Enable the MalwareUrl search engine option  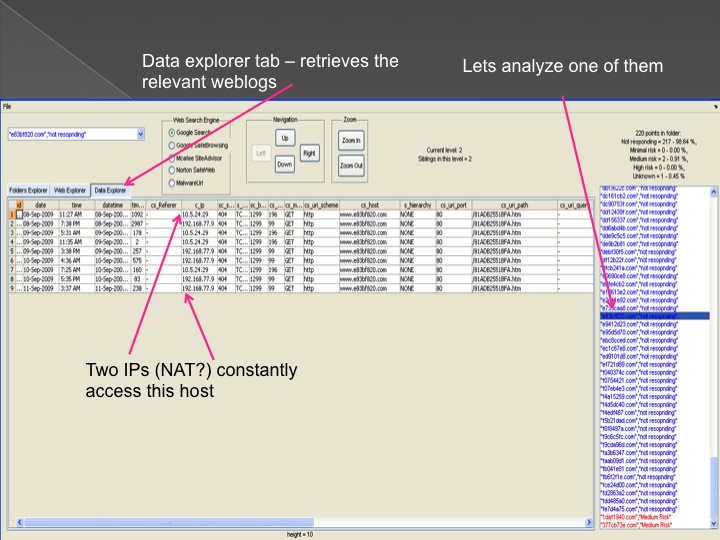[172, 183]
